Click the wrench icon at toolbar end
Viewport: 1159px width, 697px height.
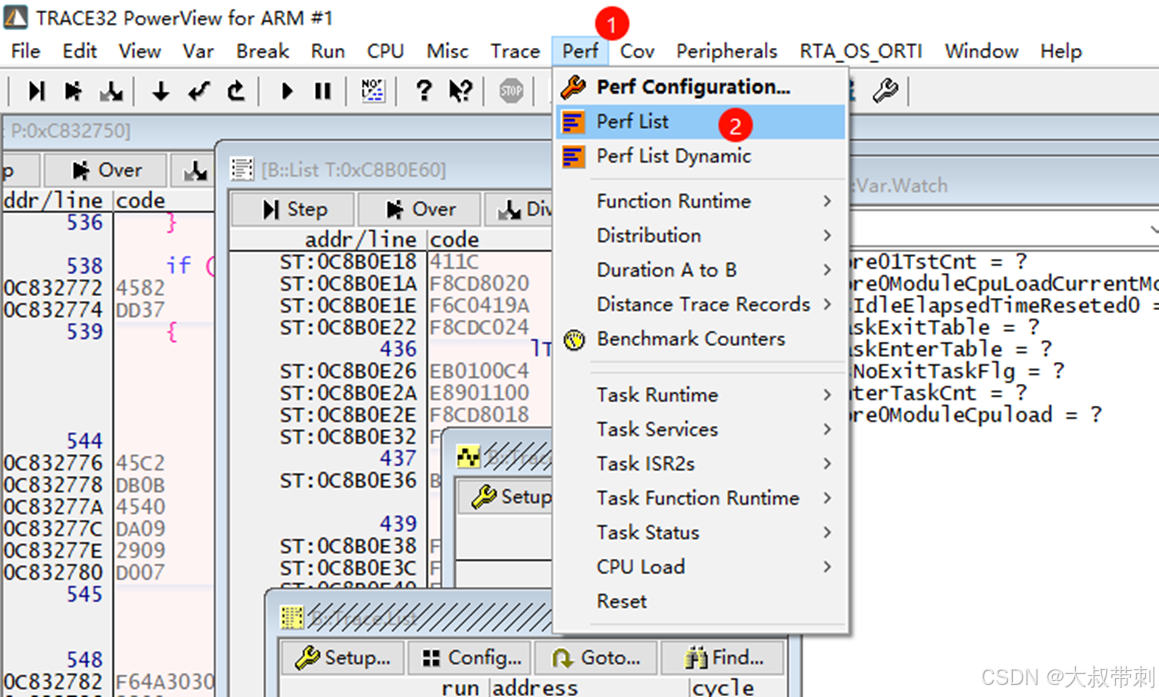click(x=885, y=91)
